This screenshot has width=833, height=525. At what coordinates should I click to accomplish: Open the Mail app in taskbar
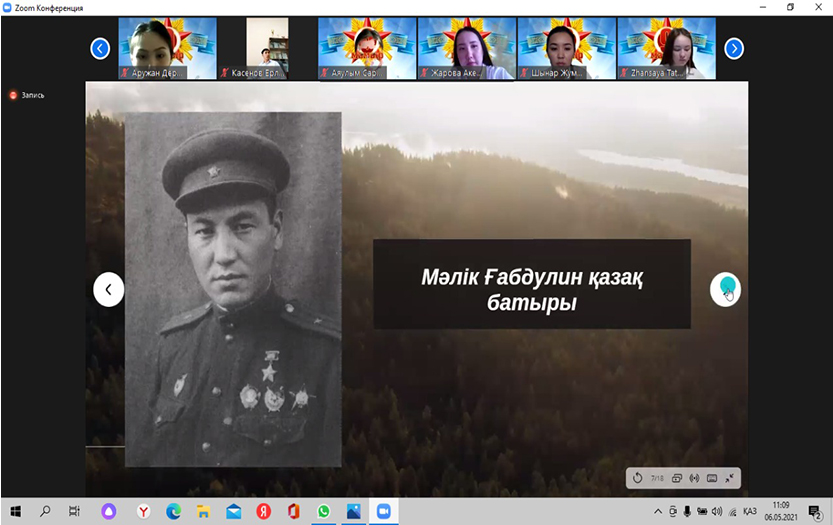point(233,511)
